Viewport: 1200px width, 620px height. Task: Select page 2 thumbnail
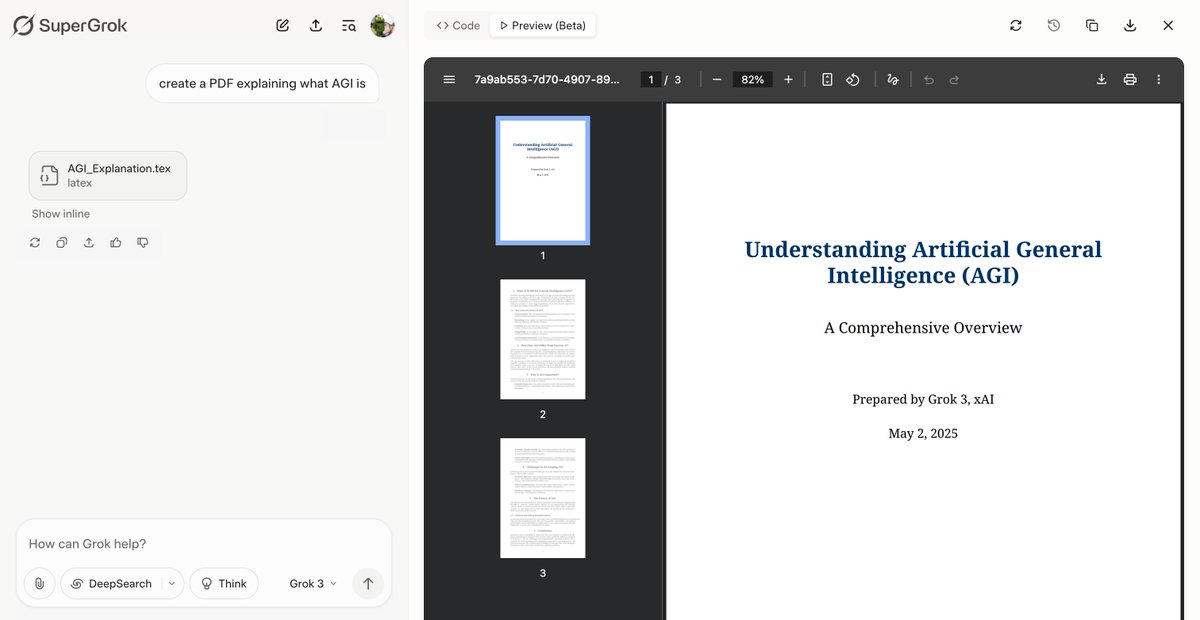pyautogui.click(x=543, y=339)
